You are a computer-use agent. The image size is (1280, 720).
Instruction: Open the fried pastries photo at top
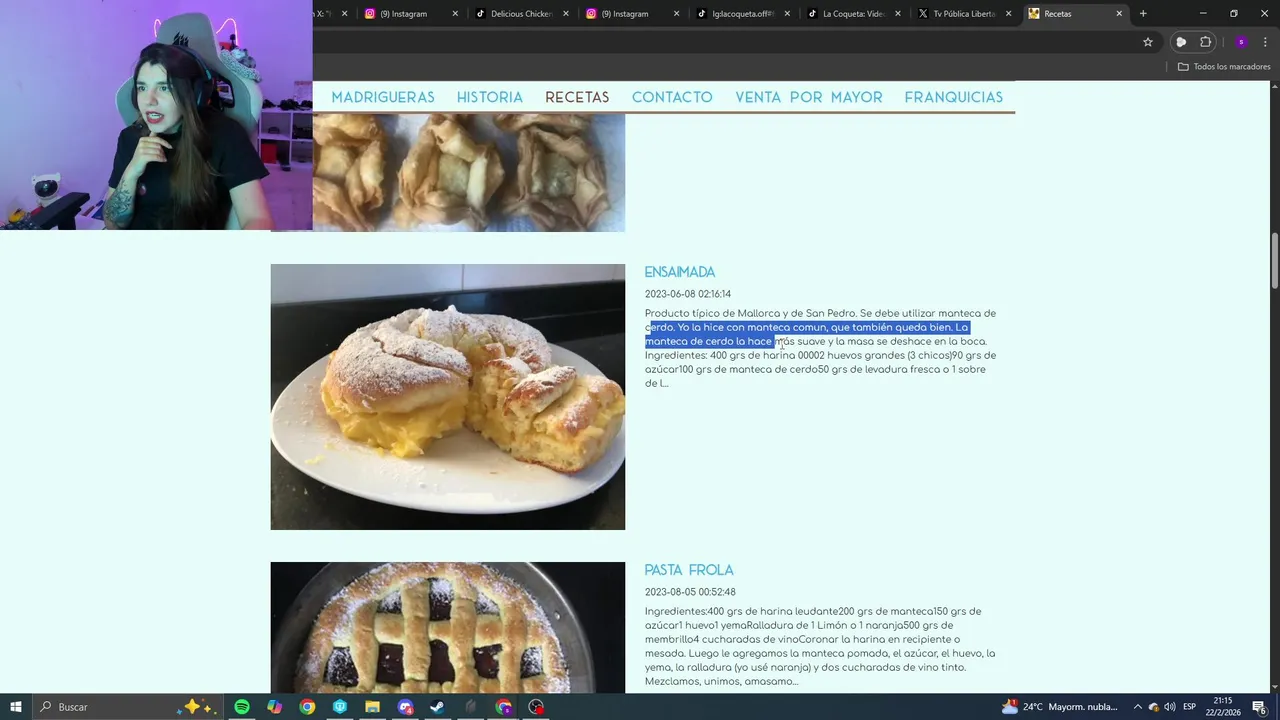click(x=469, y=172)
